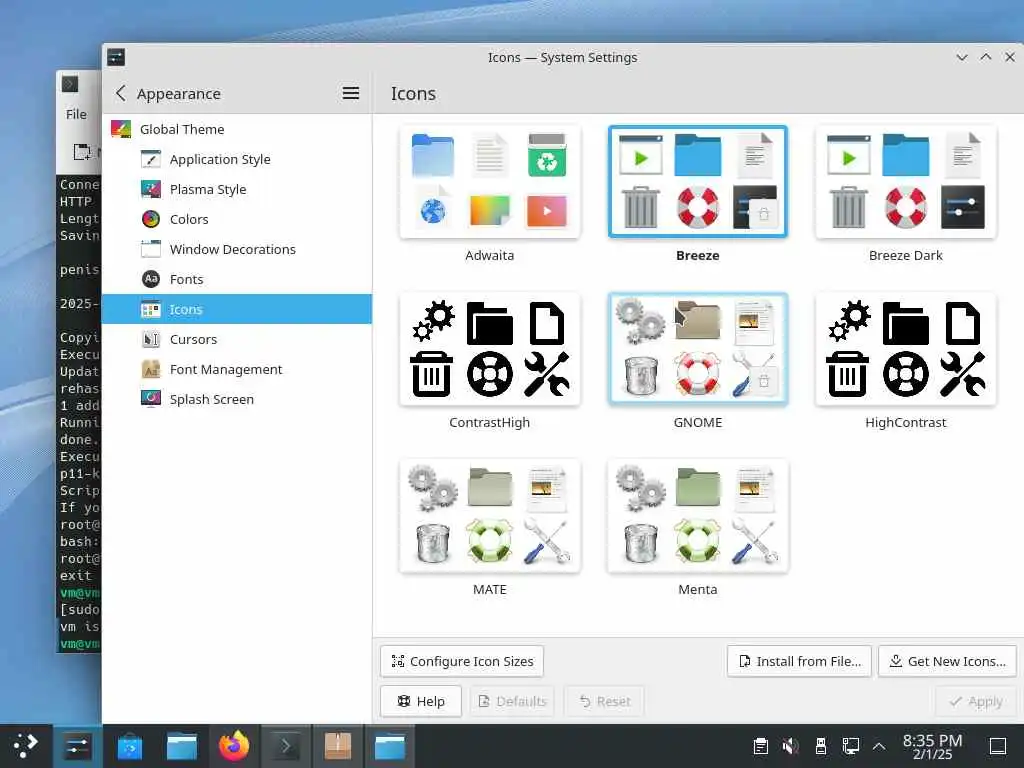Open the rightmost folder taskbar entry
This screenshot has width=1024, height=768.
[390, 746]
